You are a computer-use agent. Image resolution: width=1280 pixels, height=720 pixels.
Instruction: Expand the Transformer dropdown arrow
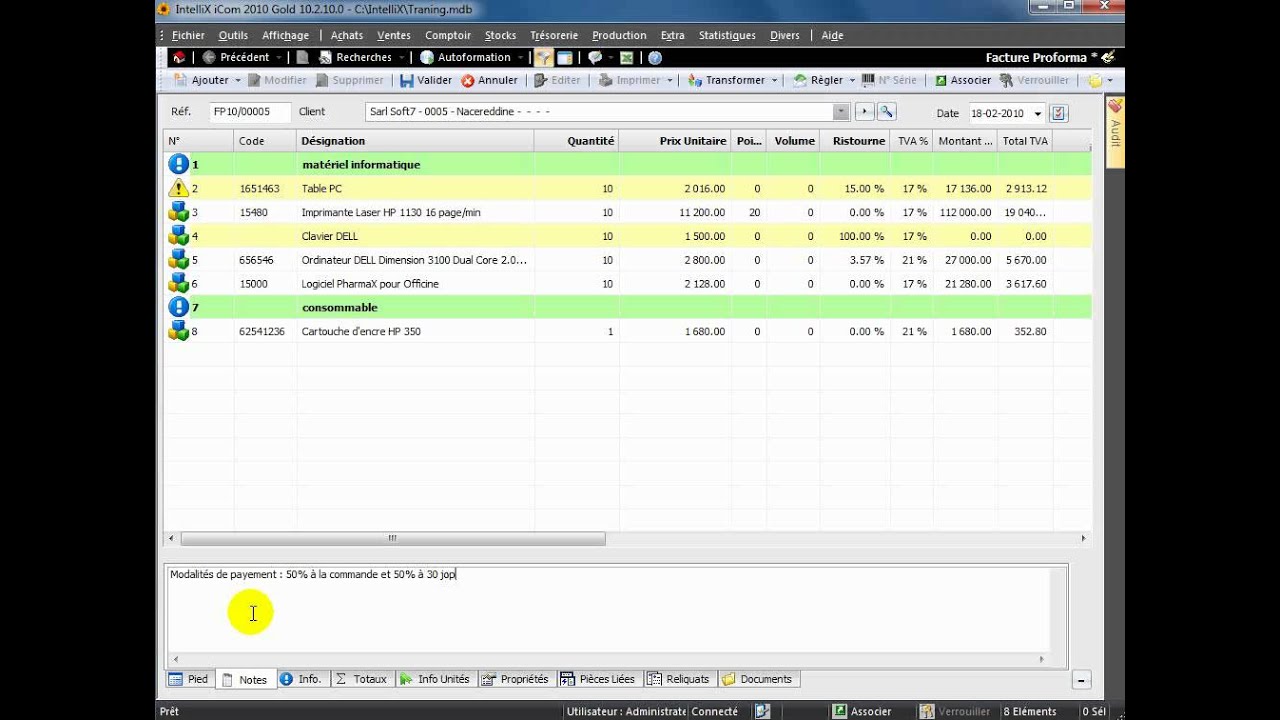pos(775,80)
